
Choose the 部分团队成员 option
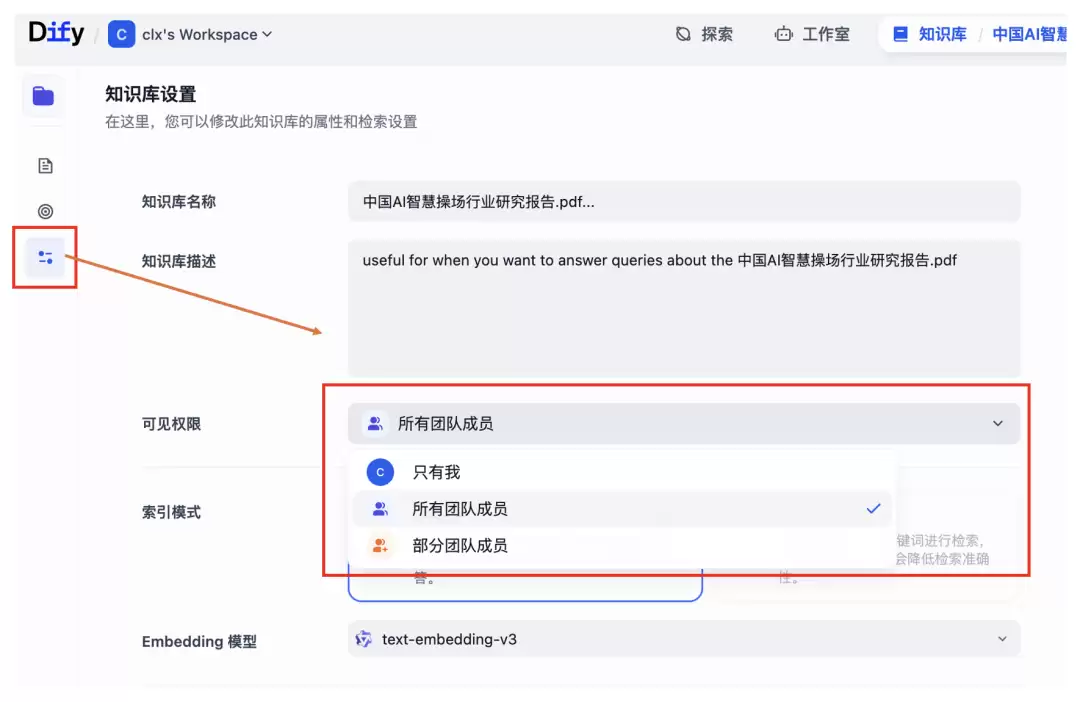(623, 546)
